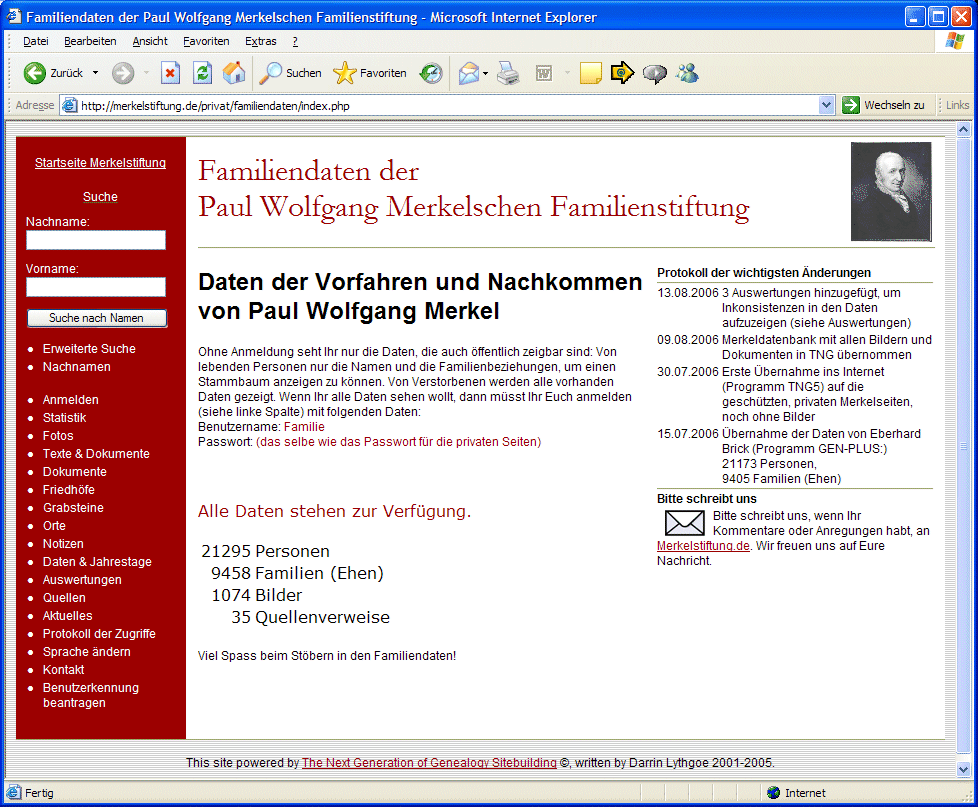Open the Favoriten menu in menu bar

206,41
